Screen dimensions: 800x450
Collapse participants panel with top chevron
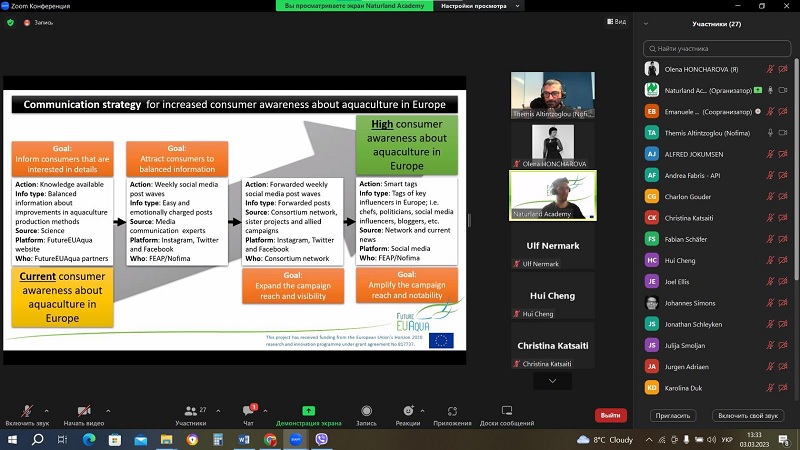click(x=645, y=24)
